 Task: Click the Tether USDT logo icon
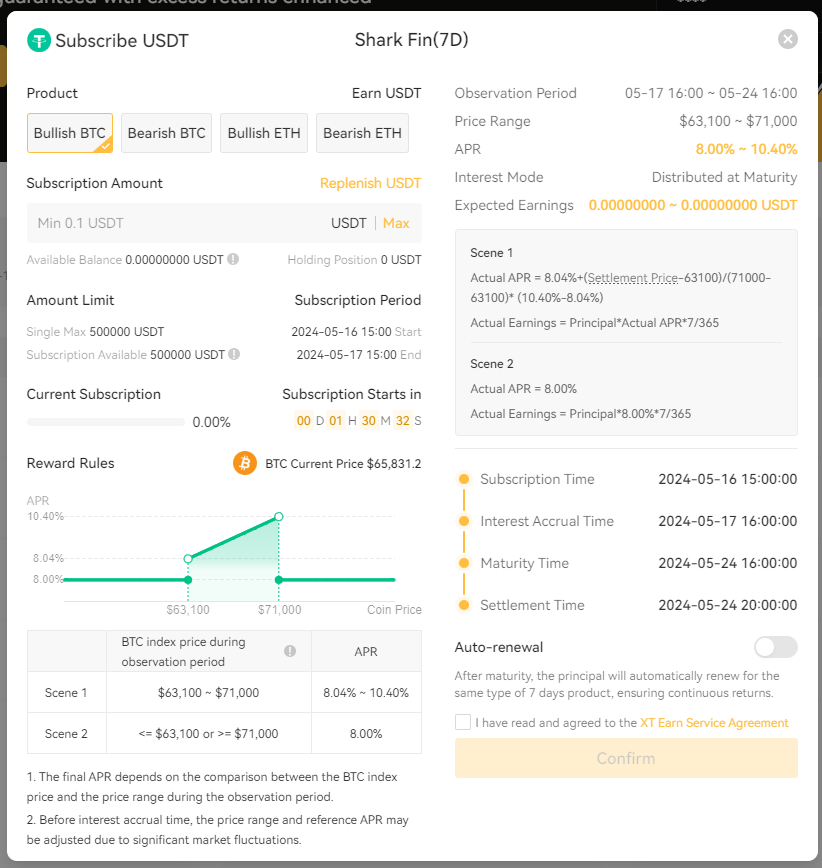tap(39, 40)
